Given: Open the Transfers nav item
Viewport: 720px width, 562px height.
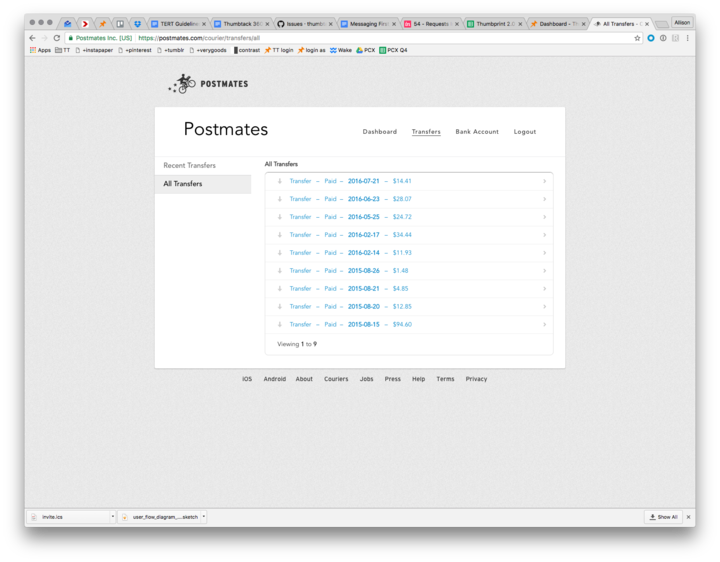Looking at the screenshot, I should click(x=426, y=132).
